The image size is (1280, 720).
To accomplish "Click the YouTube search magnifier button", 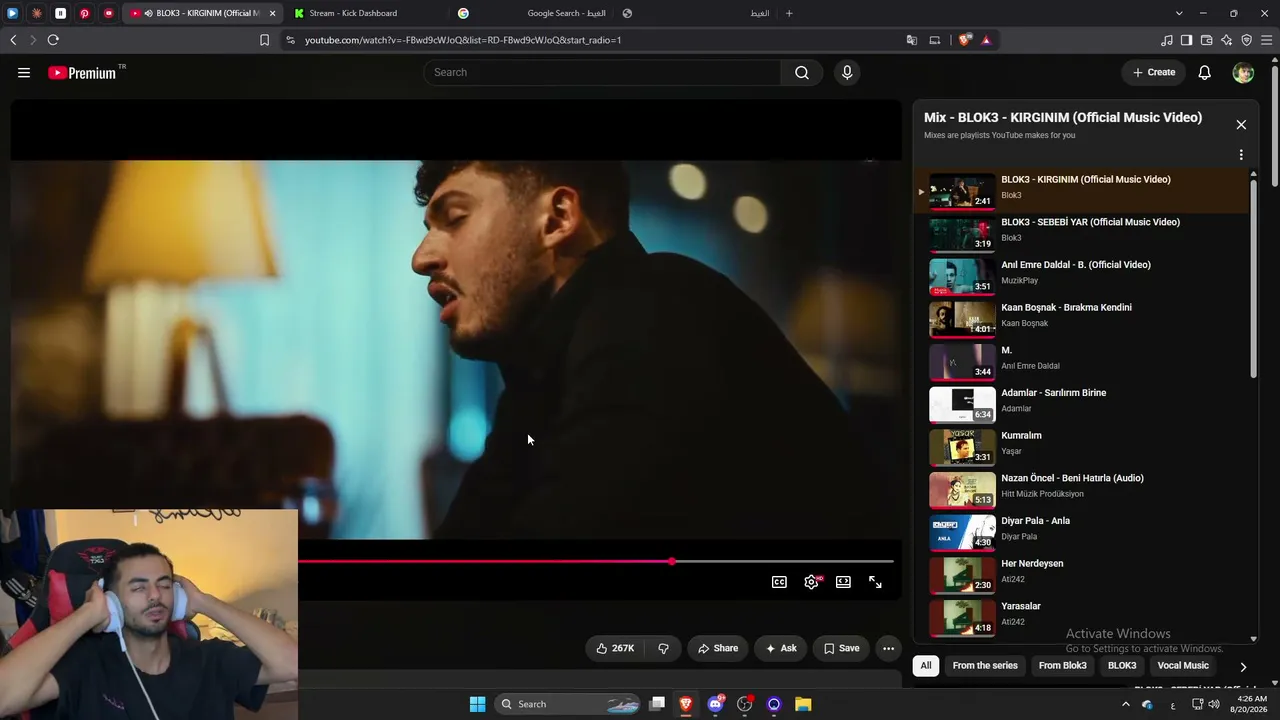I will 802,72.
